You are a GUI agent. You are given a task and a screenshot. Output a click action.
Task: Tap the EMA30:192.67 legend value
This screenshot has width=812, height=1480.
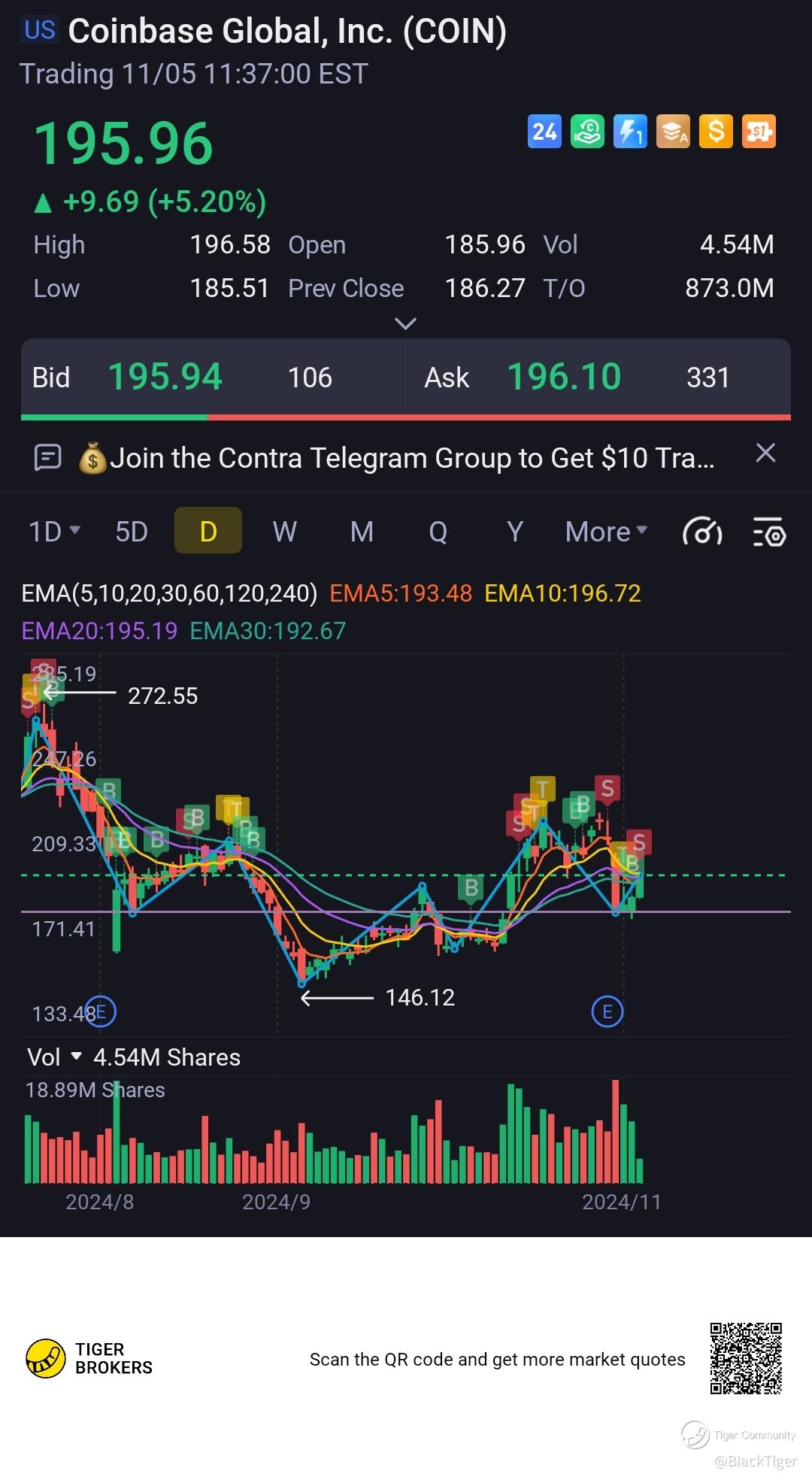click(x=268, y=630)
